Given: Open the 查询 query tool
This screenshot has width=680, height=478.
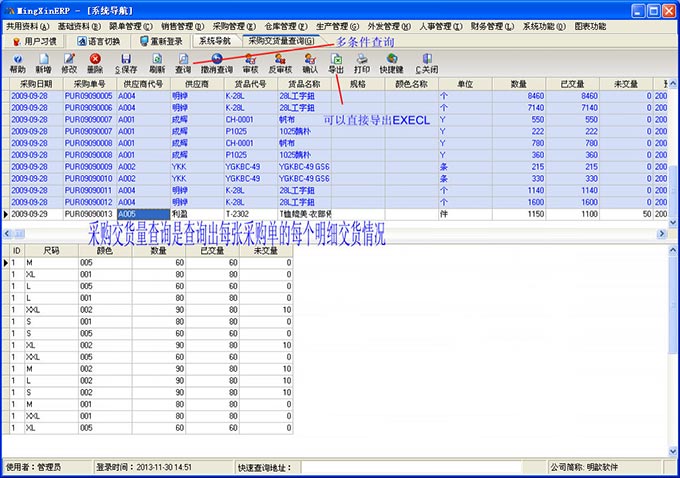Looking at the screenshot, I should coord(183,63).
